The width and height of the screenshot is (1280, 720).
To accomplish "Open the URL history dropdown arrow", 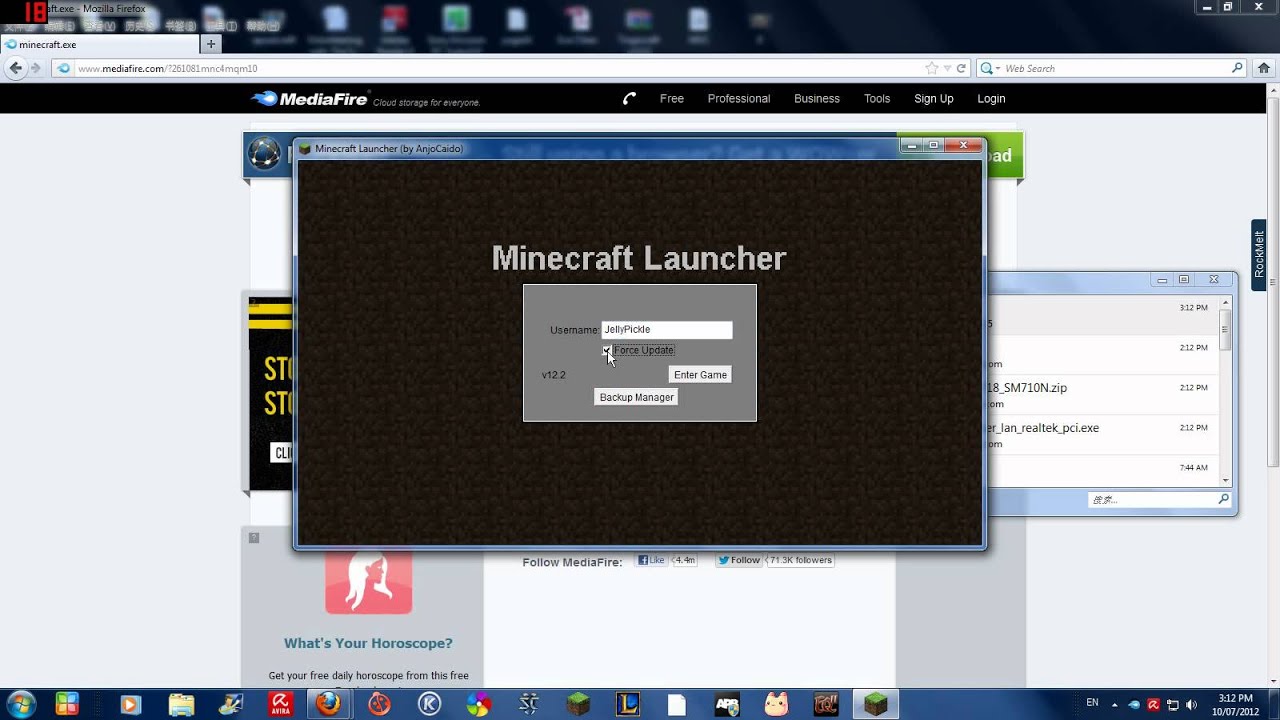I will [948, 68].
